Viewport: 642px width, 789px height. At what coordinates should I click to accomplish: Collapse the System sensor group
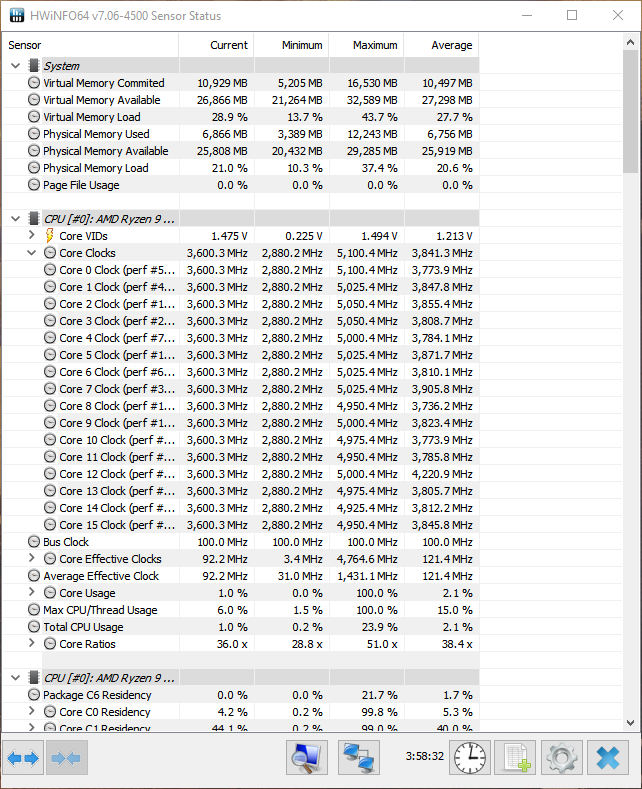tap(15, 66)
